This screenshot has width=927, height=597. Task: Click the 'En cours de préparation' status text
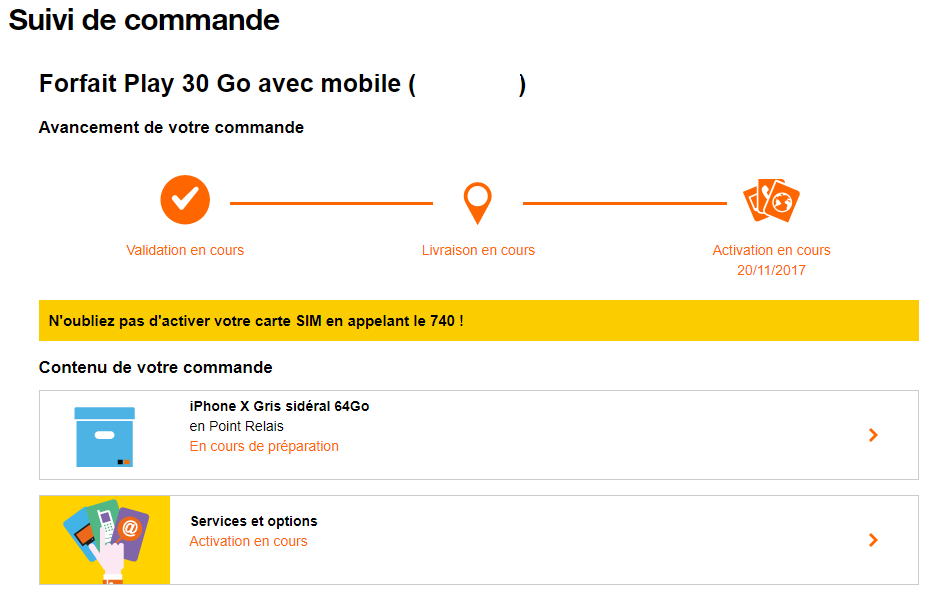(x=264, y=446)
